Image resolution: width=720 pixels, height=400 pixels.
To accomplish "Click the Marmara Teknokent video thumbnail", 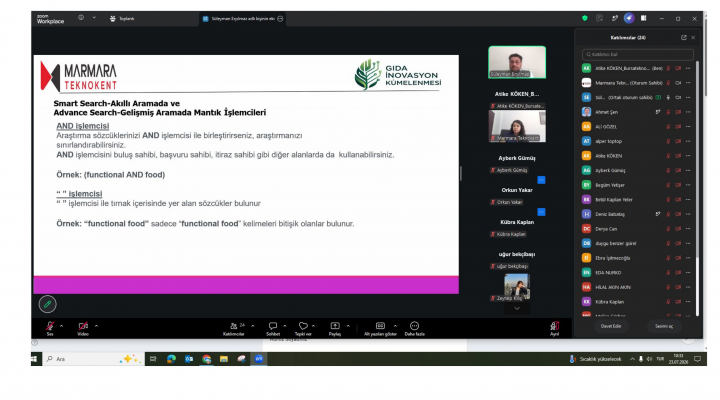I will pyautogui.click(x=517, y=126).
